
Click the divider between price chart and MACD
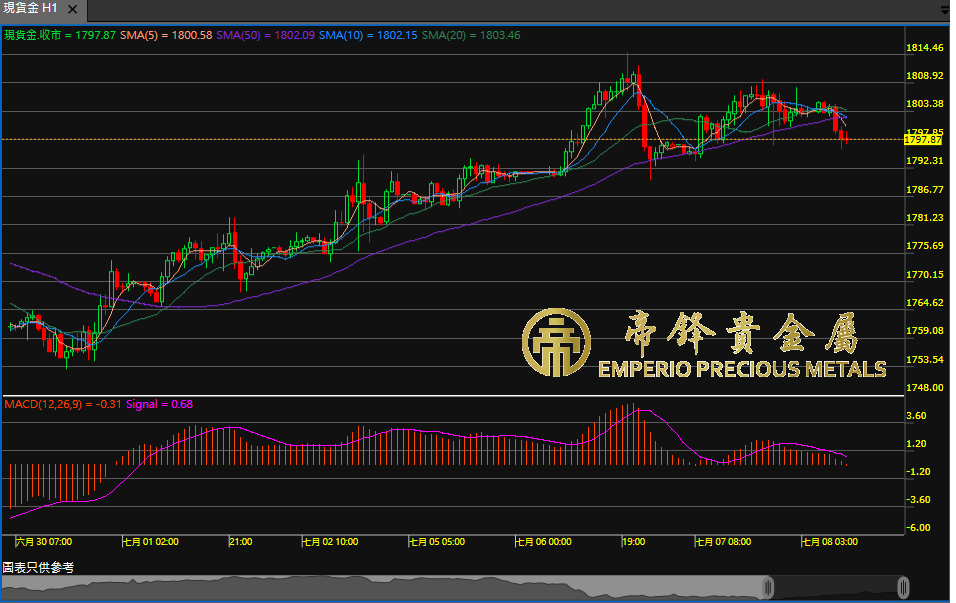(x=450, y=396)
